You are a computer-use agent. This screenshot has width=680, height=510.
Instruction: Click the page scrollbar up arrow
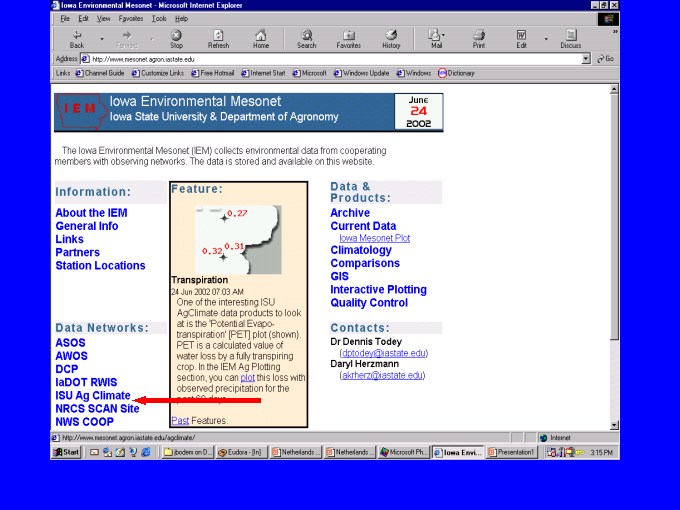coord(614,89)
